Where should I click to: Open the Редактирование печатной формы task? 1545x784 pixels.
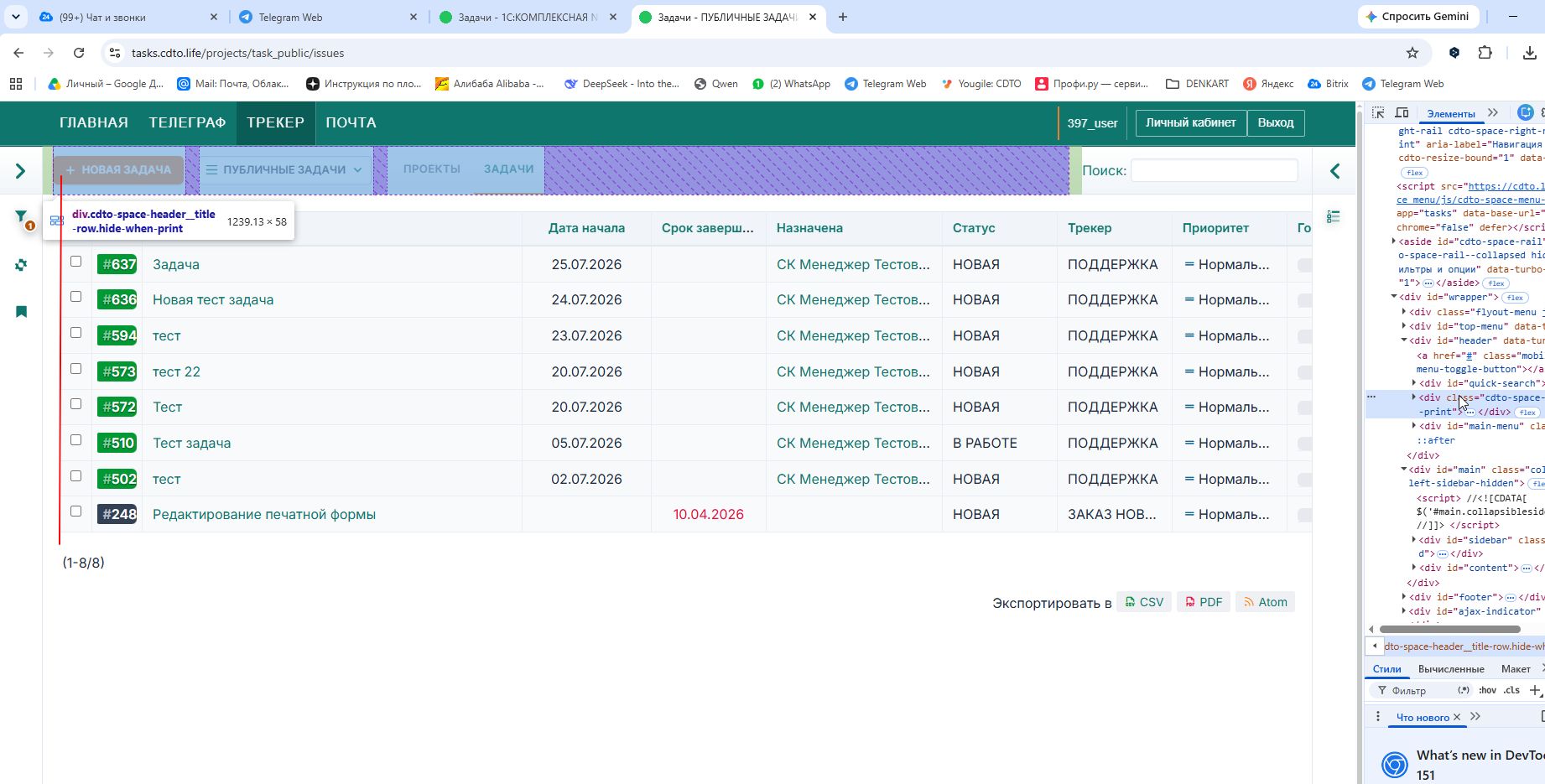(264, 514)
